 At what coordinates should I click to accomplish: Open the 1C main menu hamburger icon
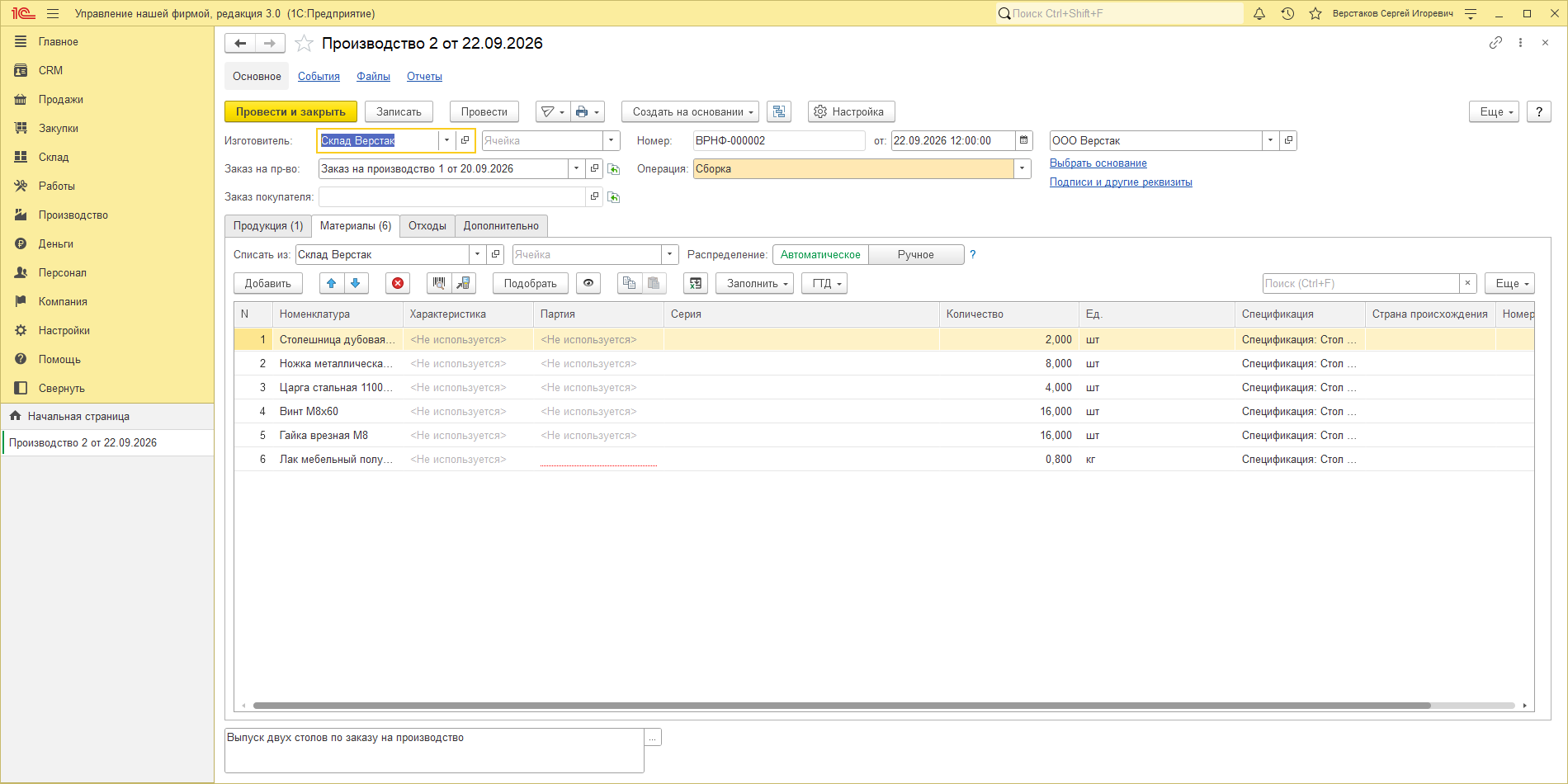pyautogui.click(x=53, y=13)
